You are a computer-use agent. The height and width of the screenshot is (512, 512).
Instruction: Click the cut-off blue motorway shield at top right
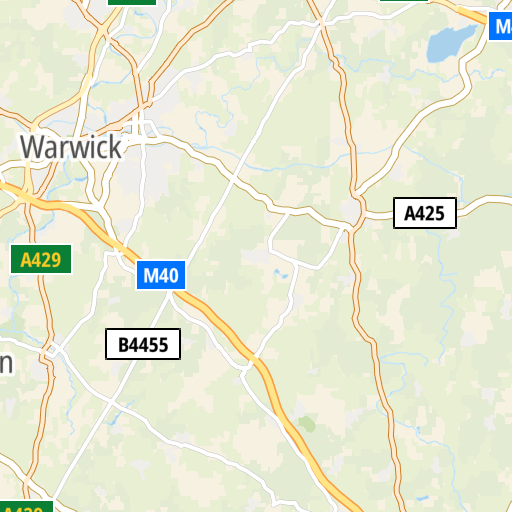(x=500, y=26)
